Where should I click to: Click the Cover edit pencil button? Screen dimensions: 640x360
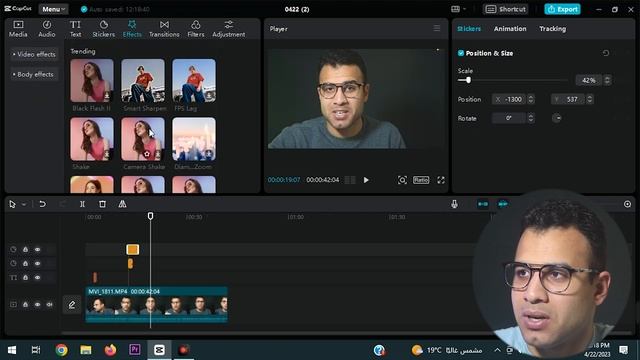72,304
